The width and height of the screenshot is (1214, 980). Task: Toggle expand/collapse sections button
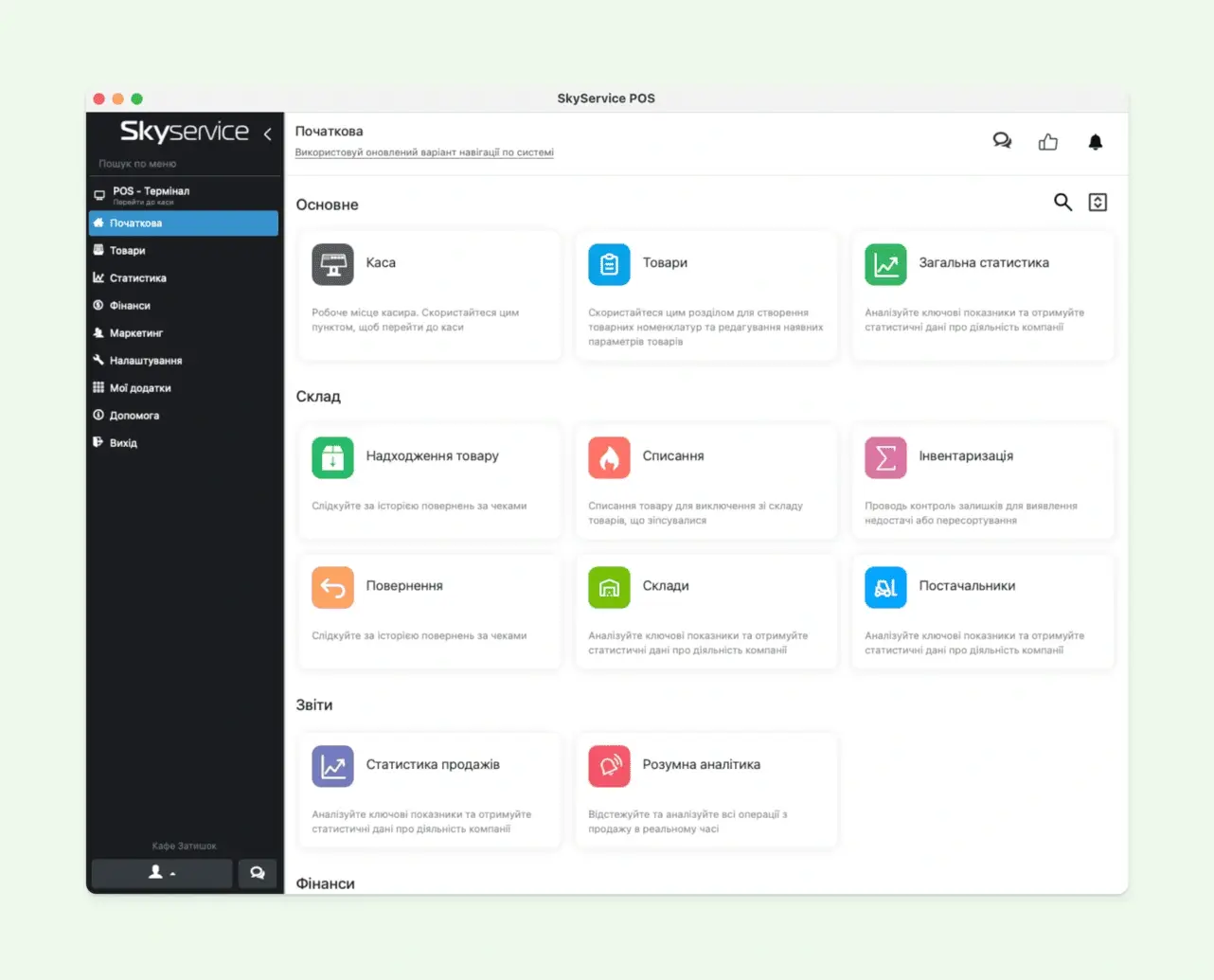tap(1098, 203)
